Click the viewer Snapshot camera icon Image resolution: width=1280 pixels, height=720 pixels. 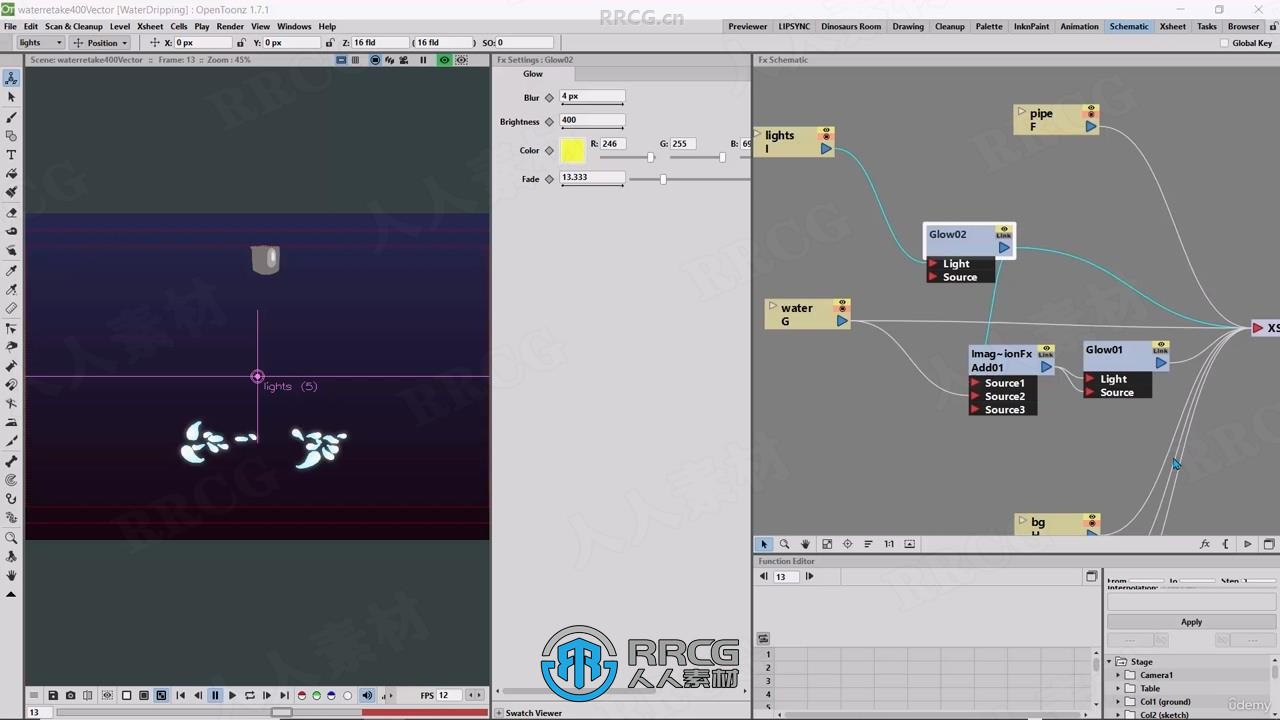(x=70, y=695)
